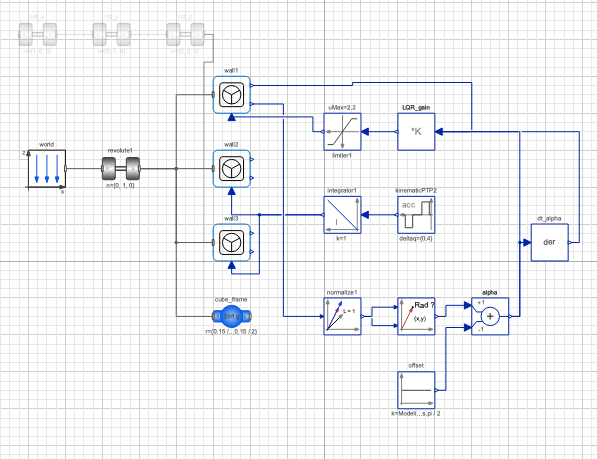Select the integrator1 block
Image resolution: width=597 pixels, height=459 pixels.
click(342, 215)
